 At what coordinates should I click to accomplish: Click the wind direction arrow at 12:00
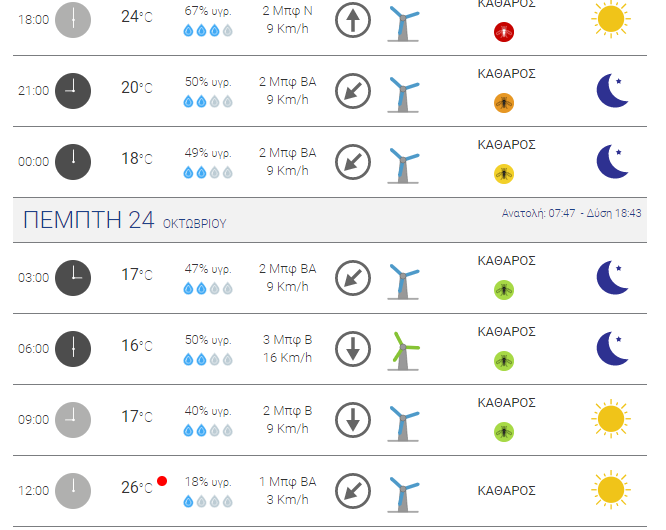pos(353,491)
